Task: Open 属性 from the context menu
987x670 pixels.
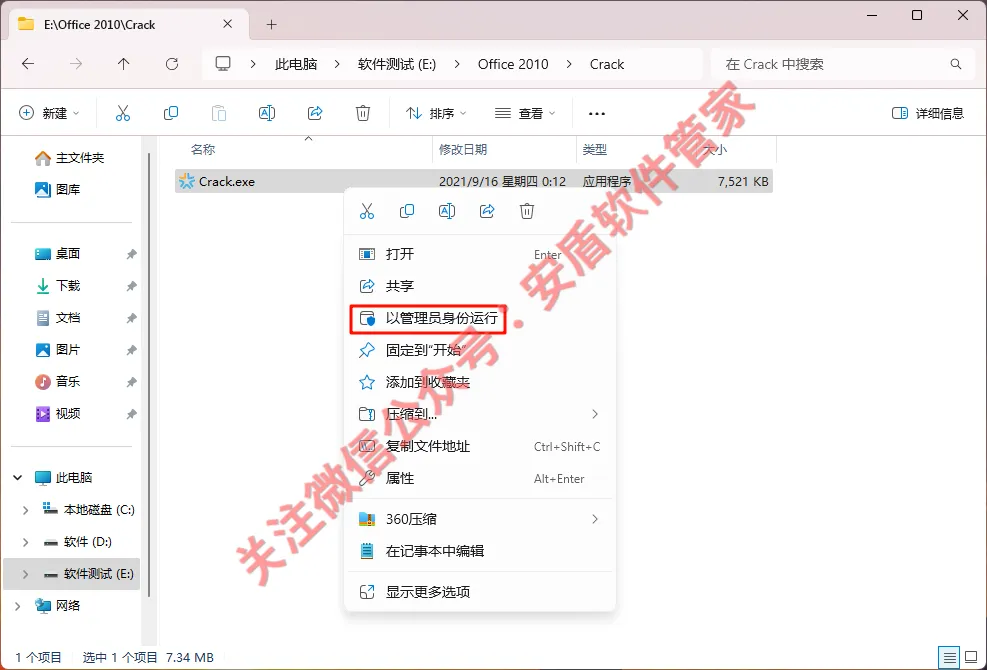Action: point(480,479)
